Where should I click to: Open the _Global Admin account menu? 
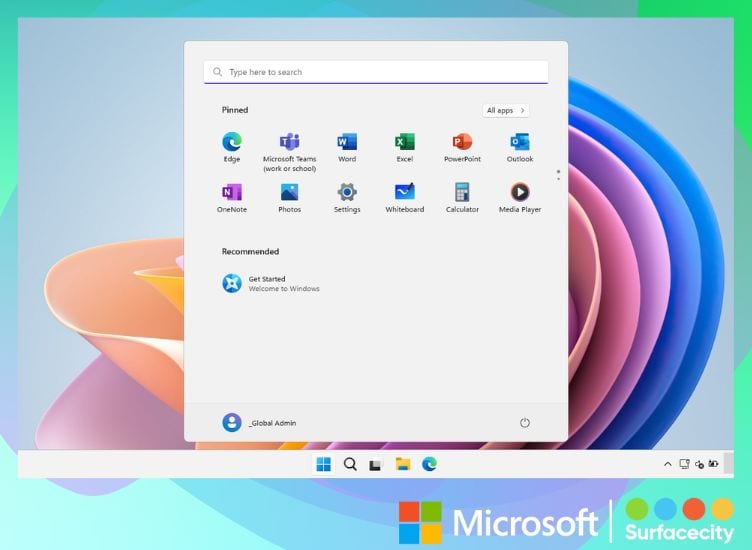point(260,423)
